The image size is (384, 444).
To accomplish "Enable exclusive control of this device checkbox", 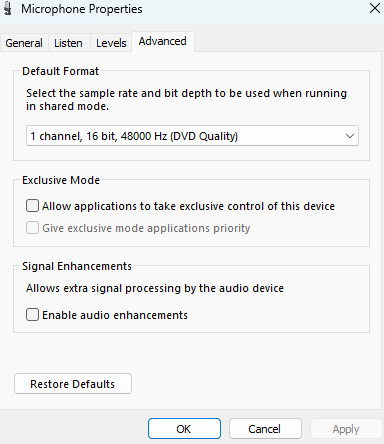I will [32, 206].
